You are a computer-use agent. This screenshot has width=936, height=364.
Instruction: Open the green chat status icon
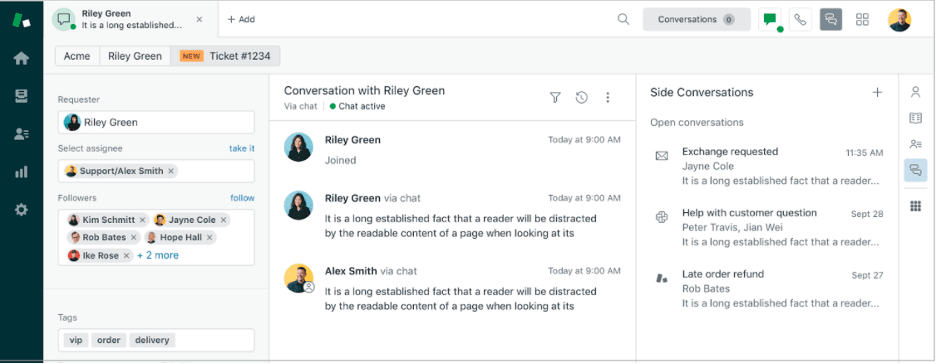tap(770, 20)
